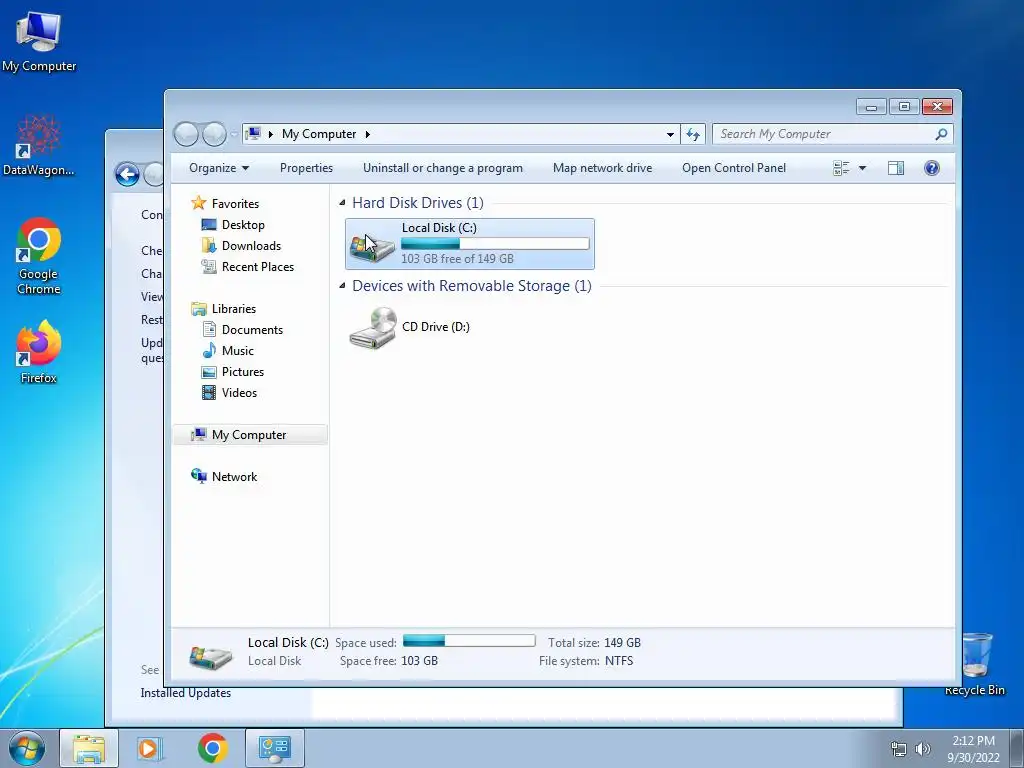
Task: Click Installed Updates in the background window
Action: (185, 693)
